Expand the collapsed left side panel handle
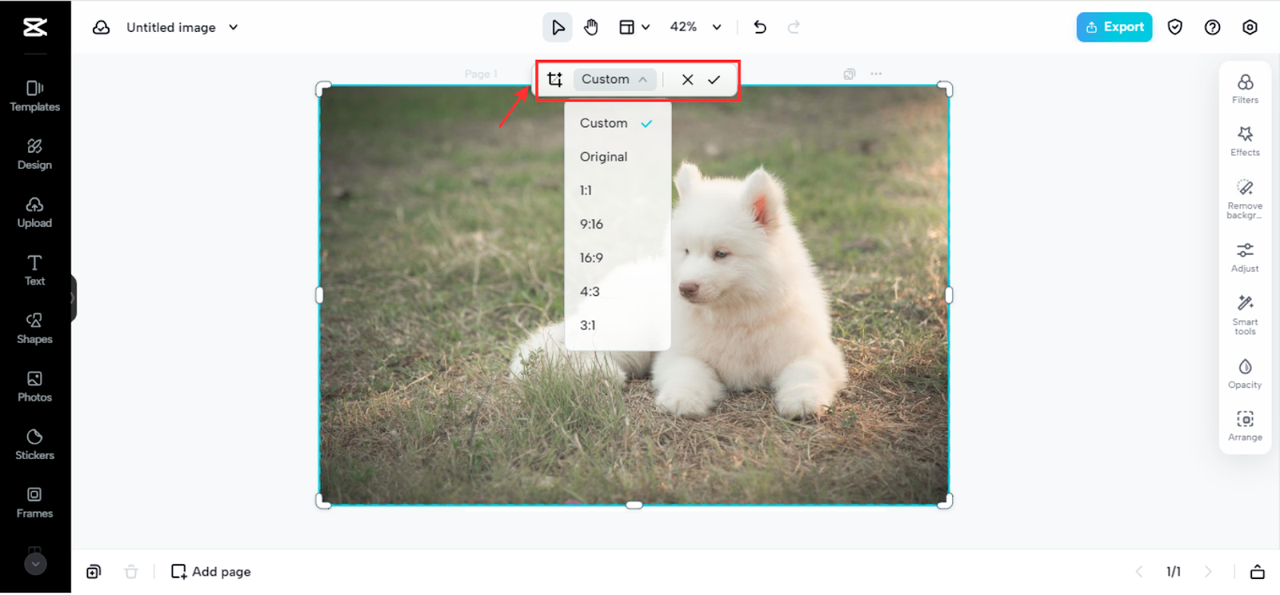1280x595 pixels. pyautogui.click(x=73, y=298)
